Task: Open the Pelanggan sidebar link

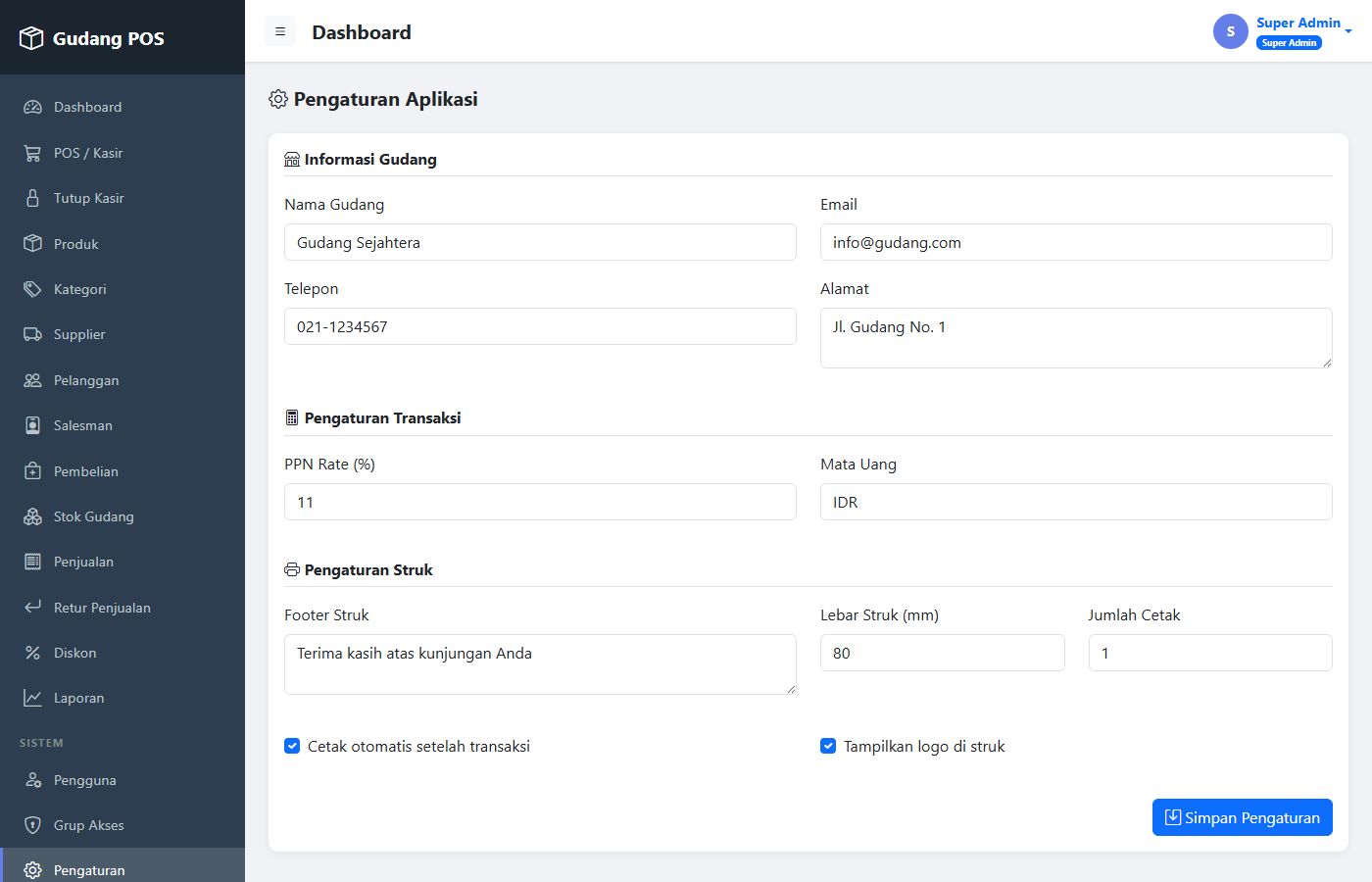Action: click(x=122, y=380)
